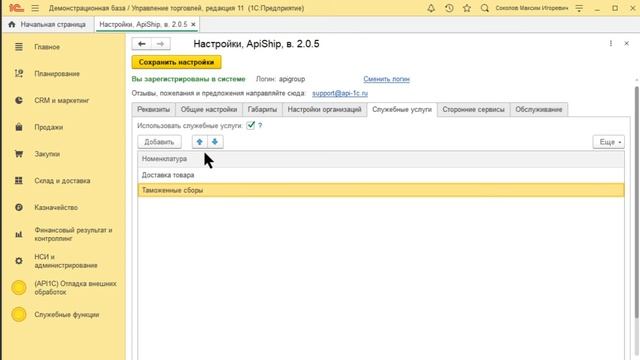Click the 1C application logo

point(16,8)
